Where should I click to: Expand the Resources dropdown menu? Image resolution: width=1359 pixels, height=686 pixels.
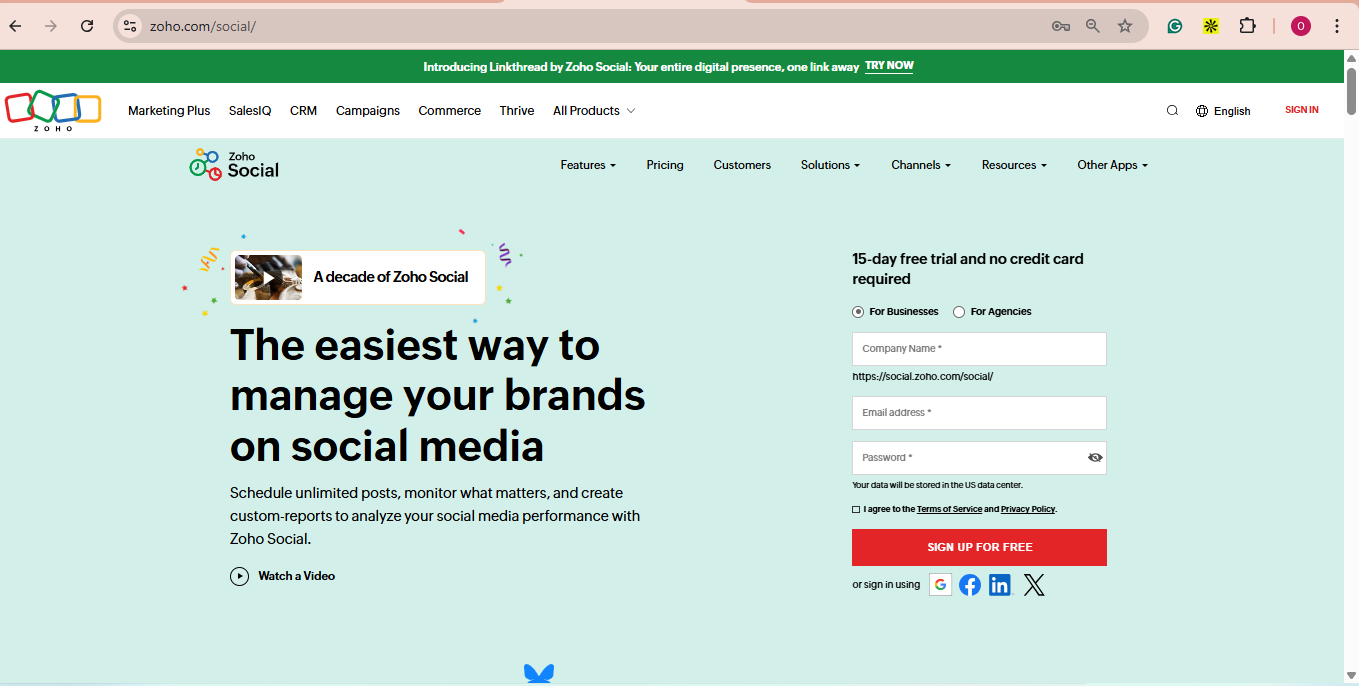(x=1014, y=165)
